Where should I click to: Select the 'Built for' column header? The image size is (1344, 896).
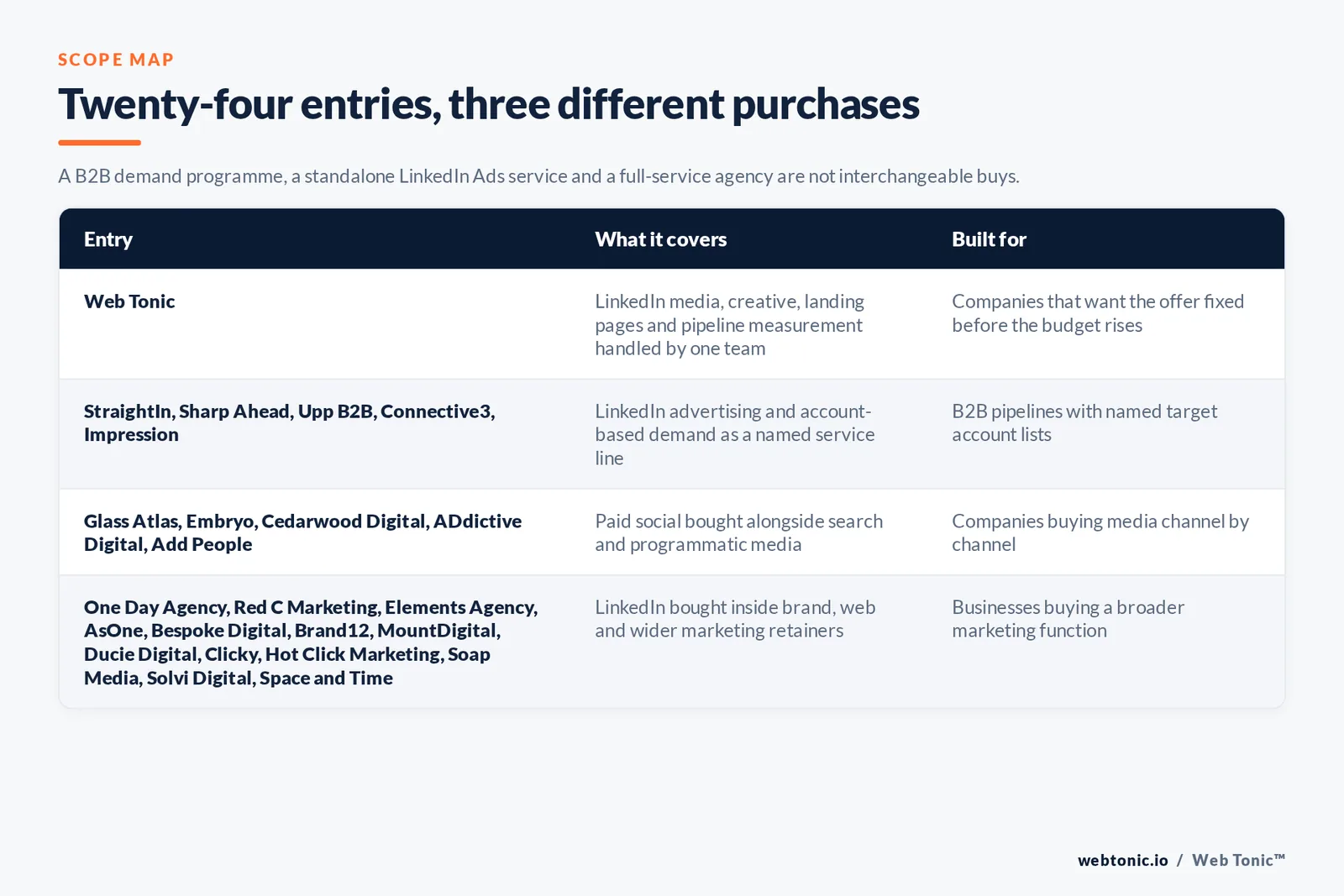989,239
